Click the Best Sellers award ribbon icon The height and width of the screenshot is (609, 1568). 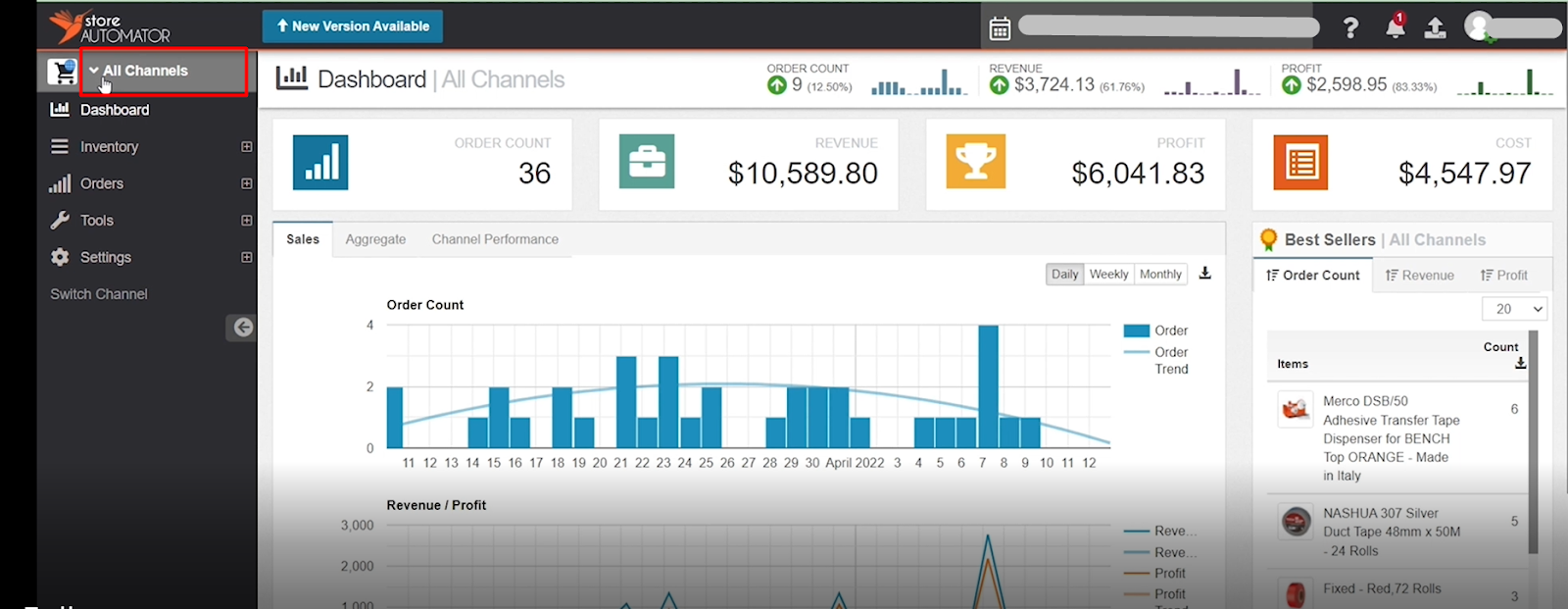point(1268,239)
